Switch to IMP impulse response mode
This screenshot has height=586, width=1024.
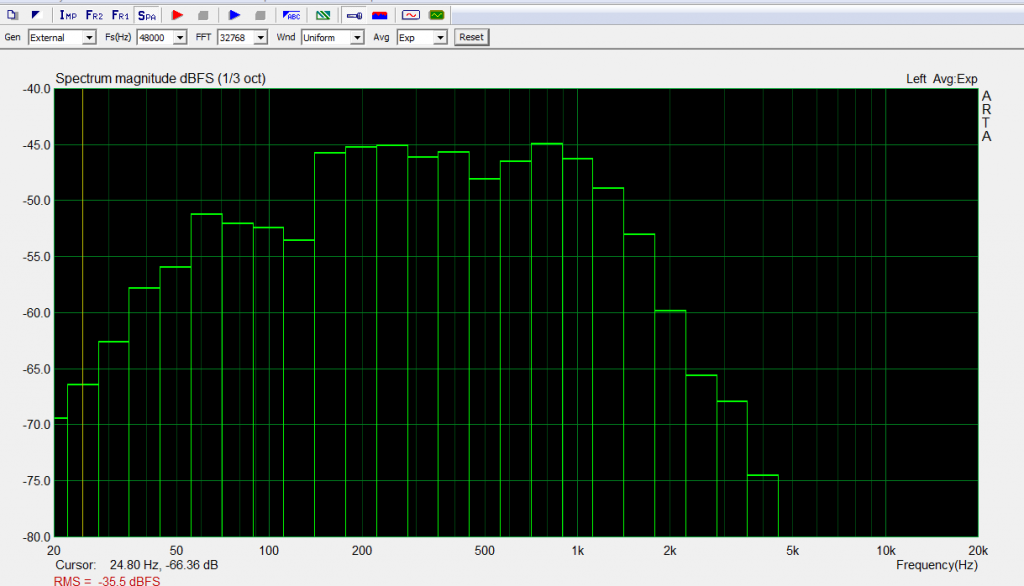(68, 15)
